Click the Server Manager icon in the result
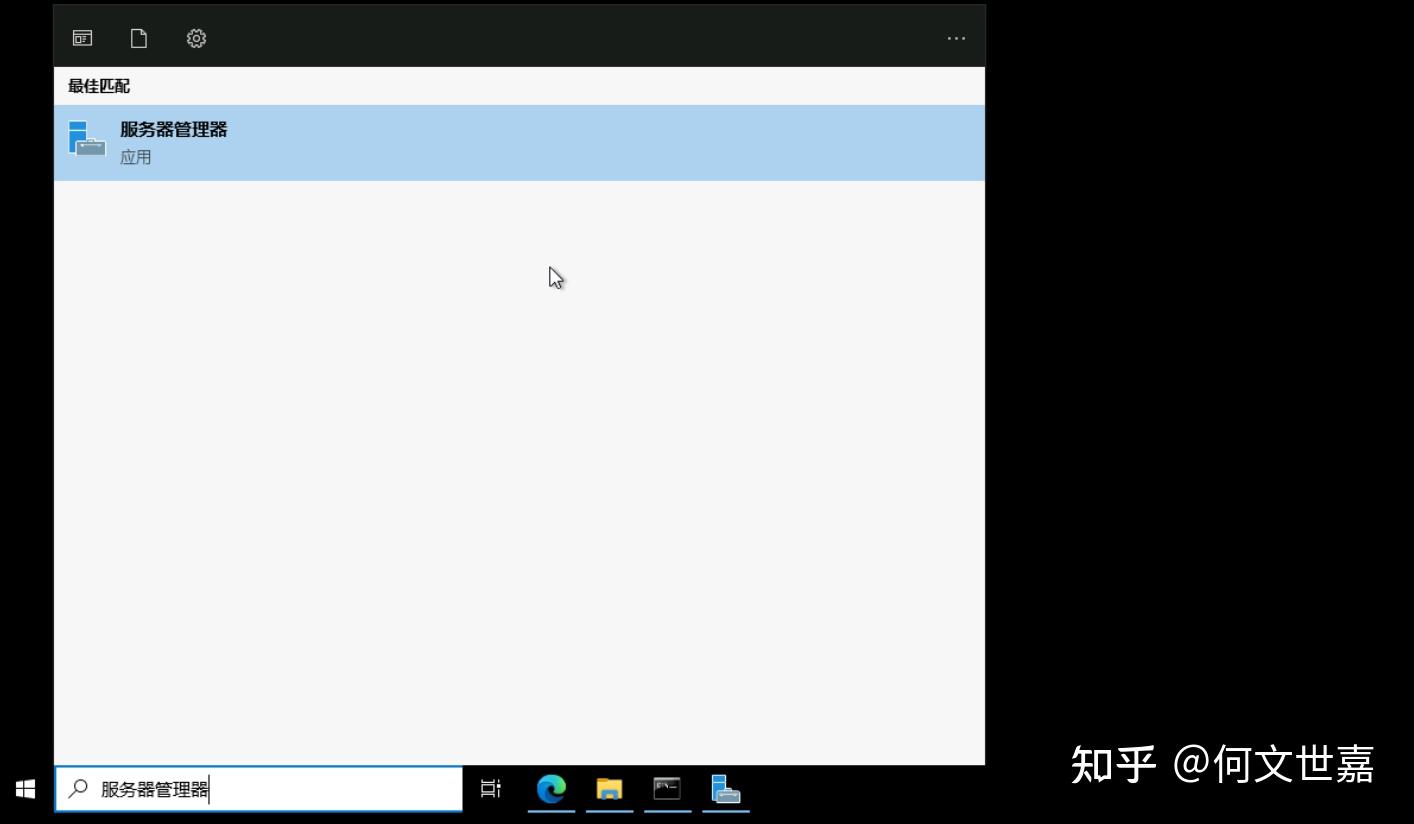 click(x=88, y=140)
